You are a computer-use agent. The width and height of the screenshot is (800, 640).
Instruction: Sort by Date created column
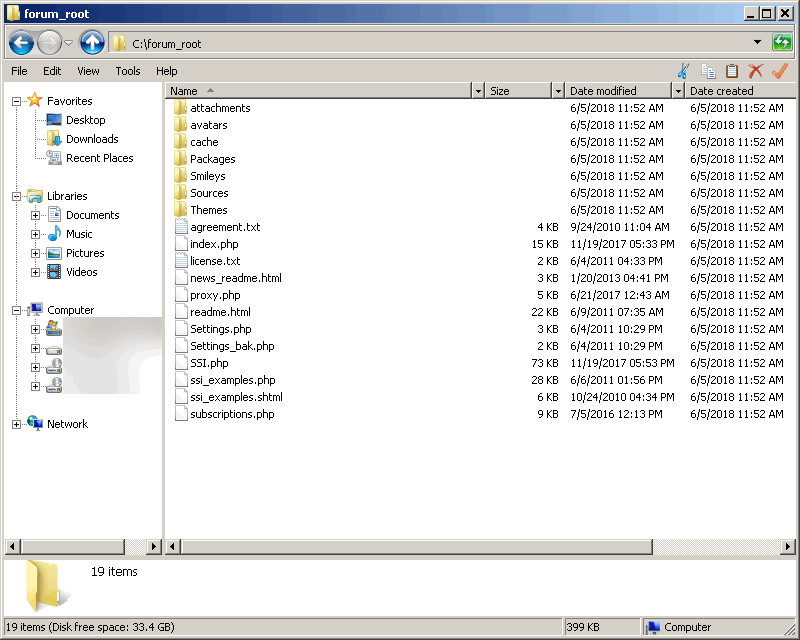pos(740,91)
